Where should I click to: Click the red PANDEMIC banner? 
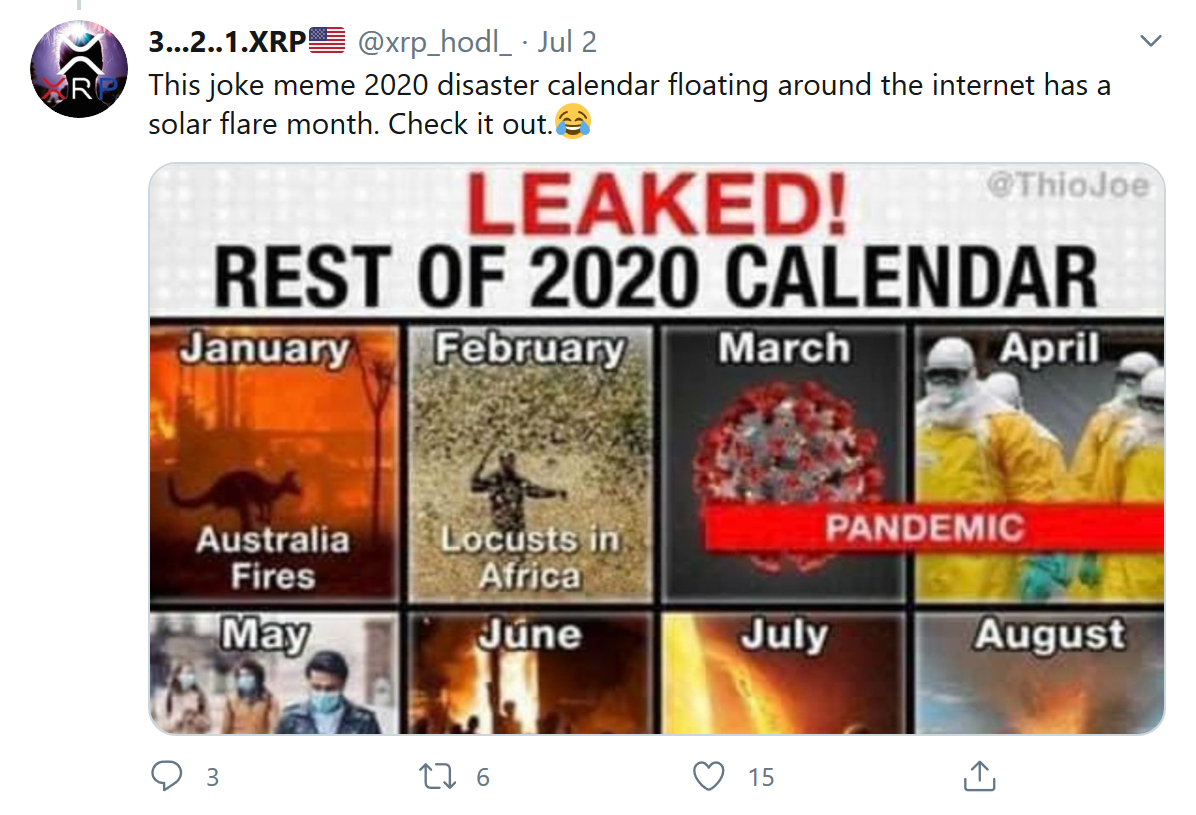coord(934,527)
